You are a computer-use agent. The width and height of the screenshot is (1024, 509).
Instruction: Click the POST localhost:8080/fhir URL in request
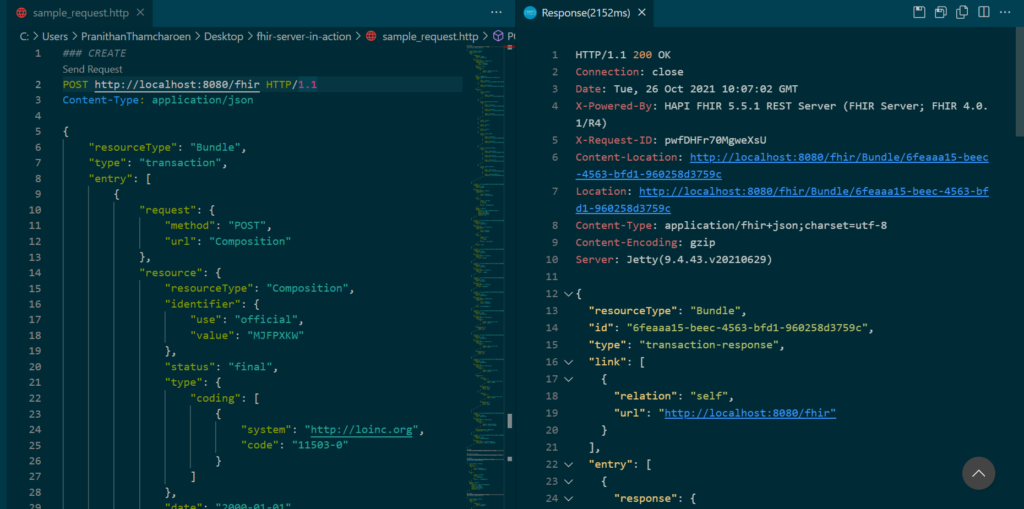[x=178, y=84]
